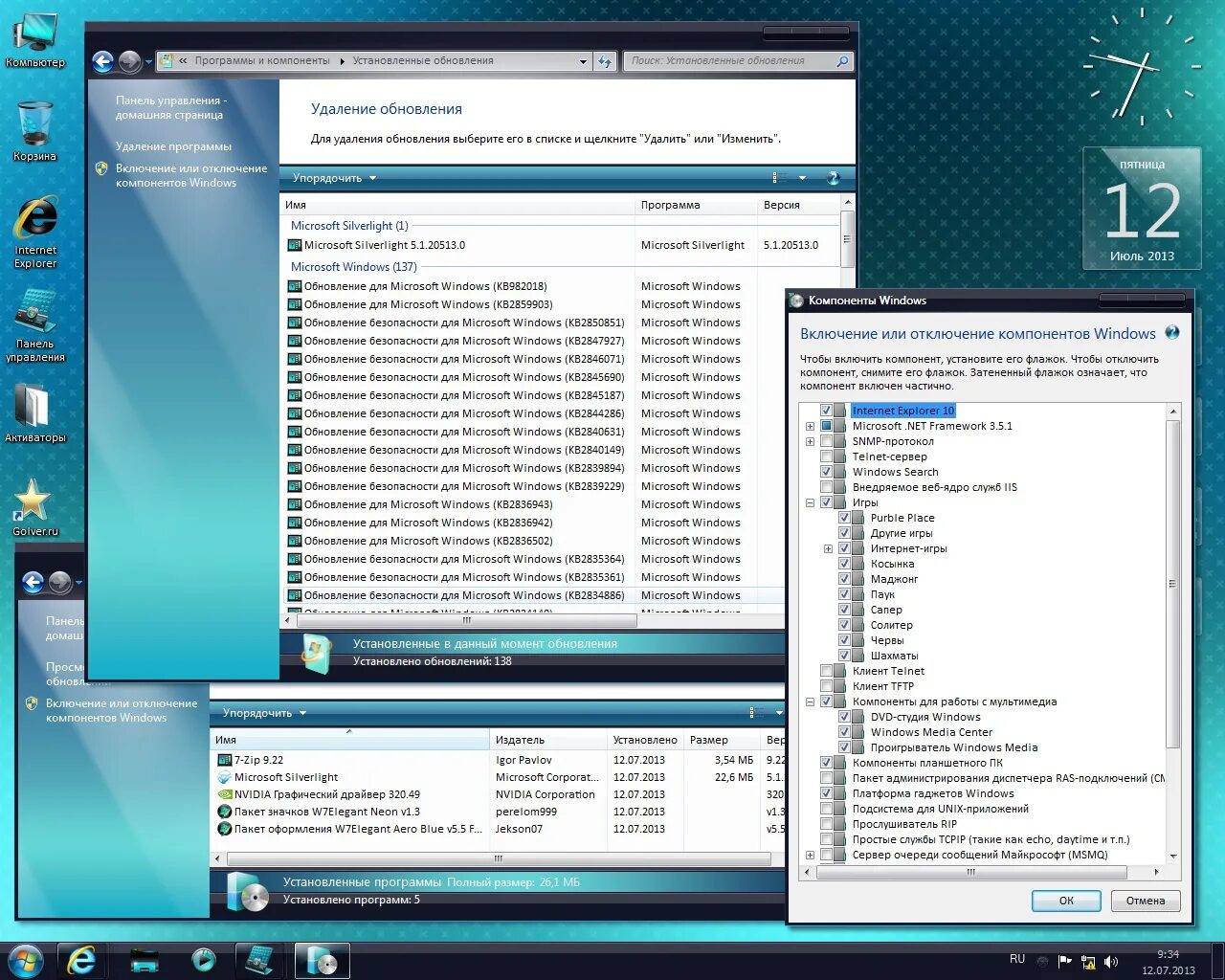Sort programs by Издатель column

(547, 740)
